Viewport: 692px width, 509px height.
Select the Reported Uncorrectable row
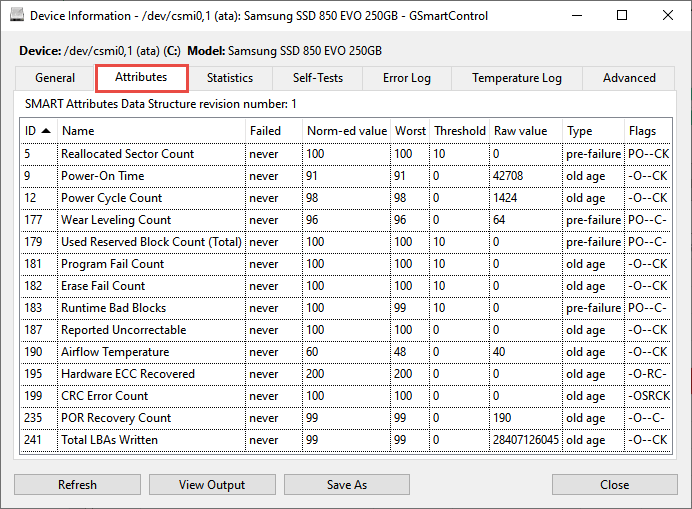click(x=346, y=330)
